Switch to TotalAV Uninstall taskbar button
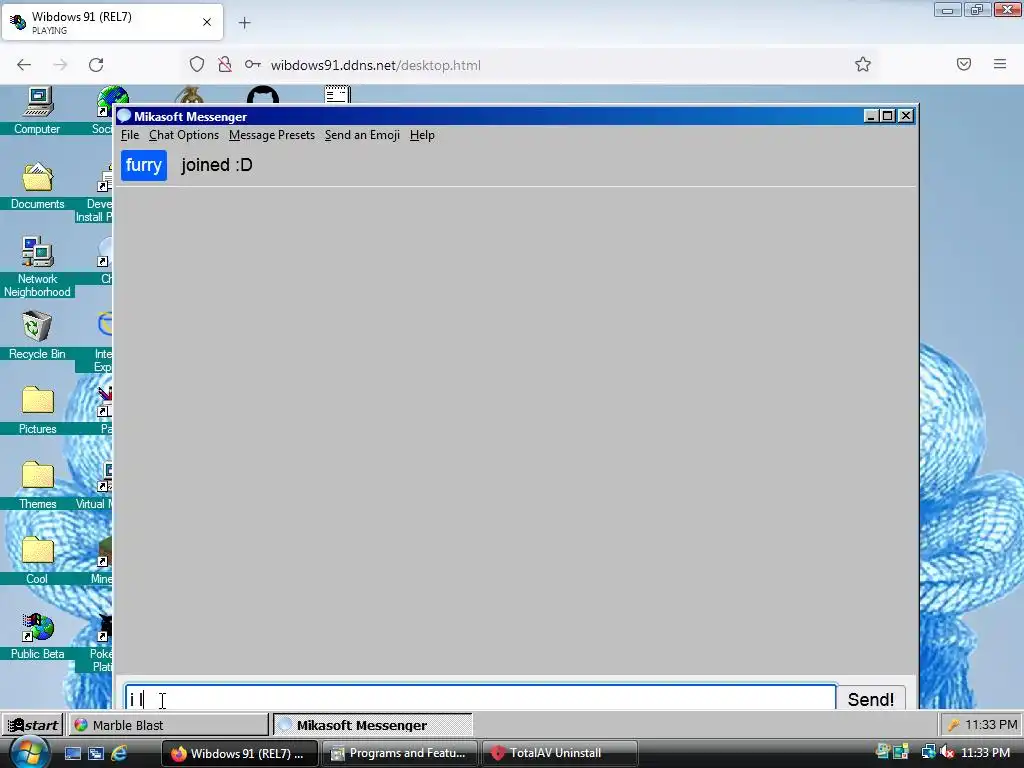This screenshot has height=768, width=1024. pyautogui.click(x=559, y=753)
